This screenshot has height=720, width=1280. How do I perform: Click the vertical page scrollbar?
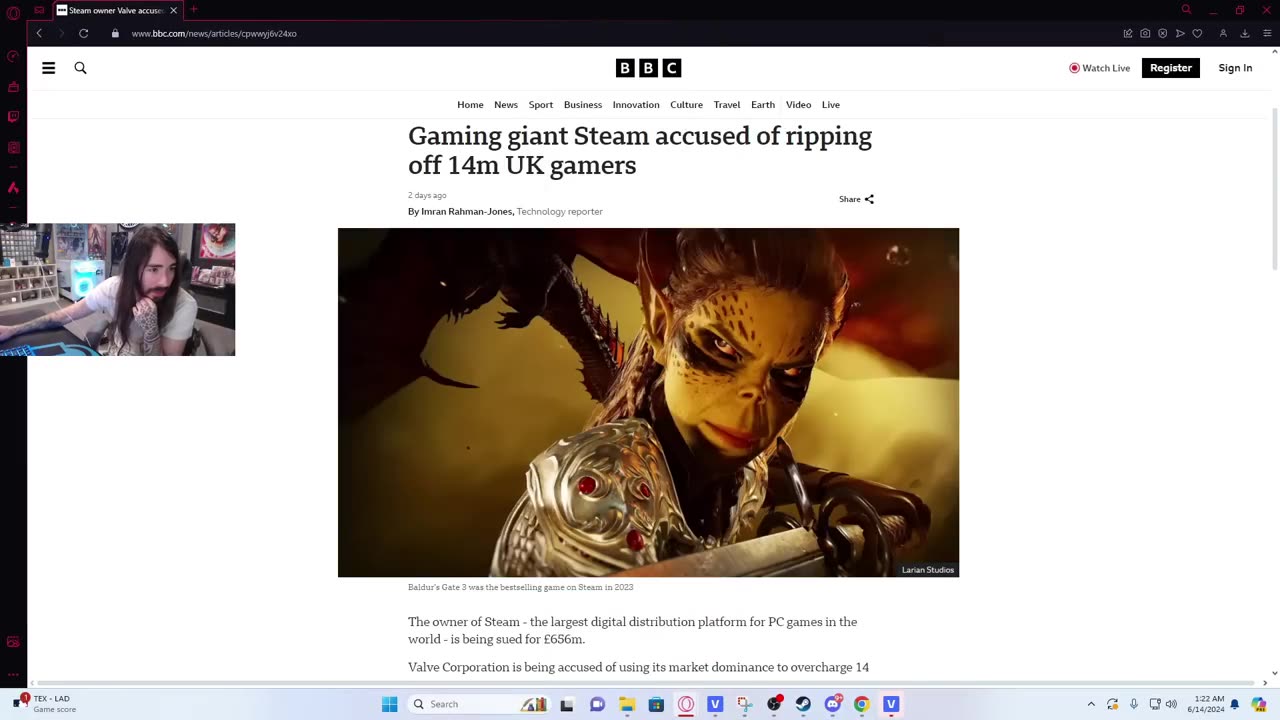1274,188
